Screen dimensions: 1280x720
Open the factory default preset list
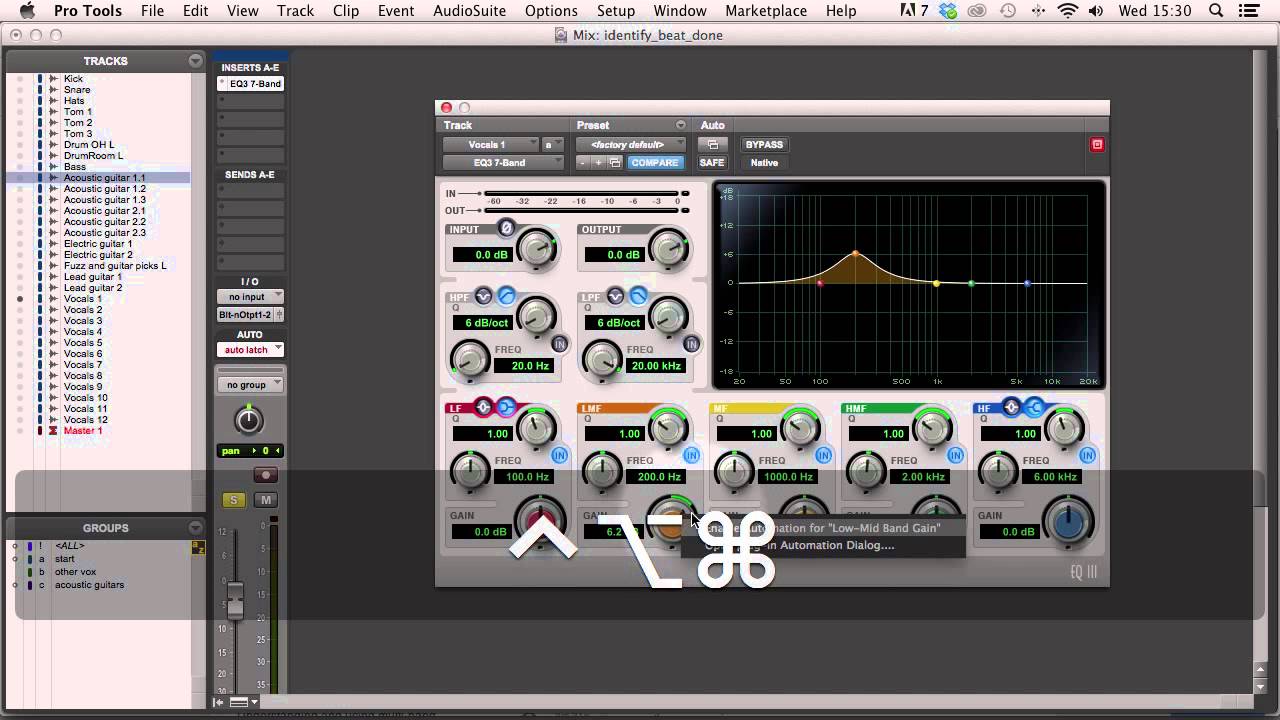tap(631, 145)
